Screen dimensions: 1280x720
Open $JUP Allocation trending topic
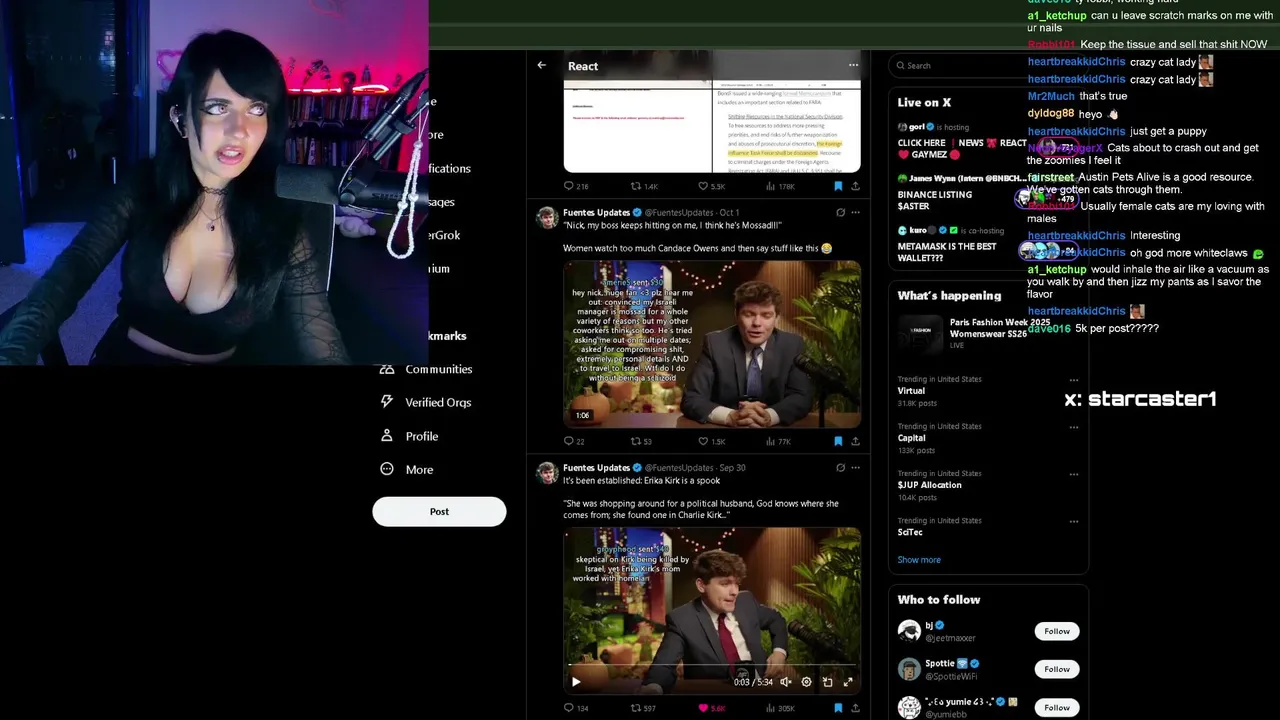point(929,485)
